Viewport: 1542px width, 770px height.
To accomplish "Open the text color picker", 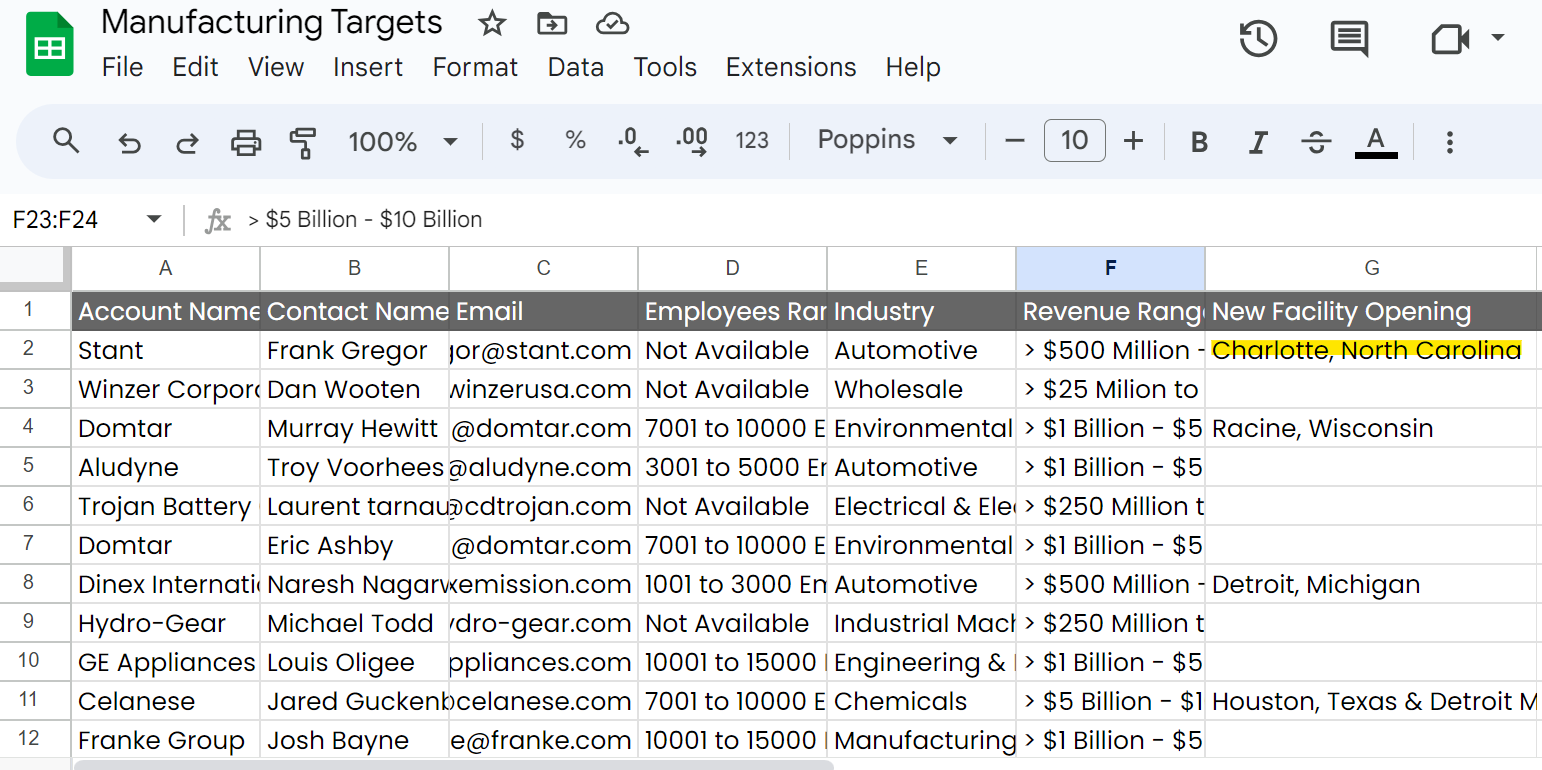I will click(x=1376, y=142).
